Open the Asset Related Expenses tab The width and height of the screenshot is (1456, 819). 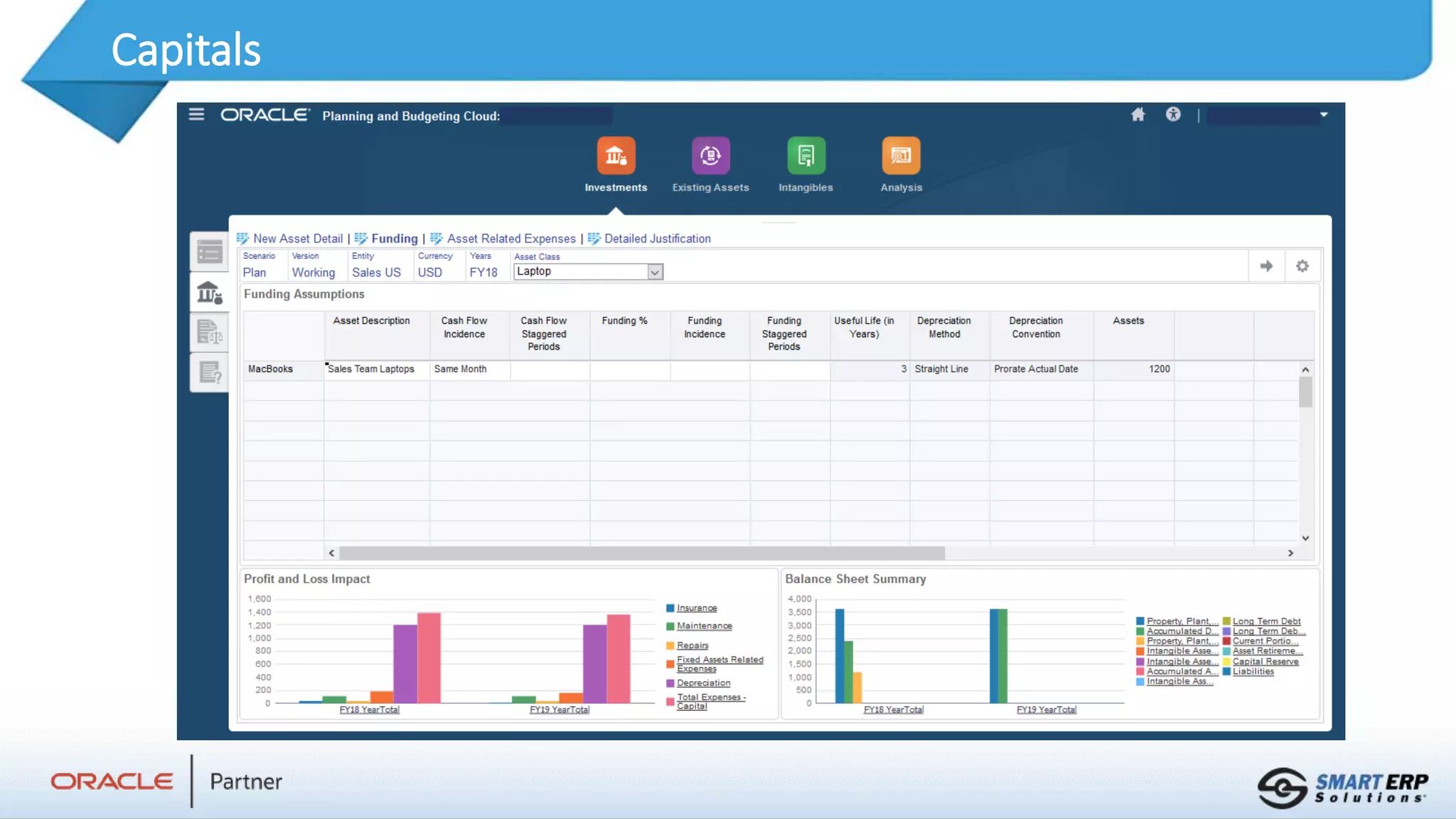[x=510, y=239]
